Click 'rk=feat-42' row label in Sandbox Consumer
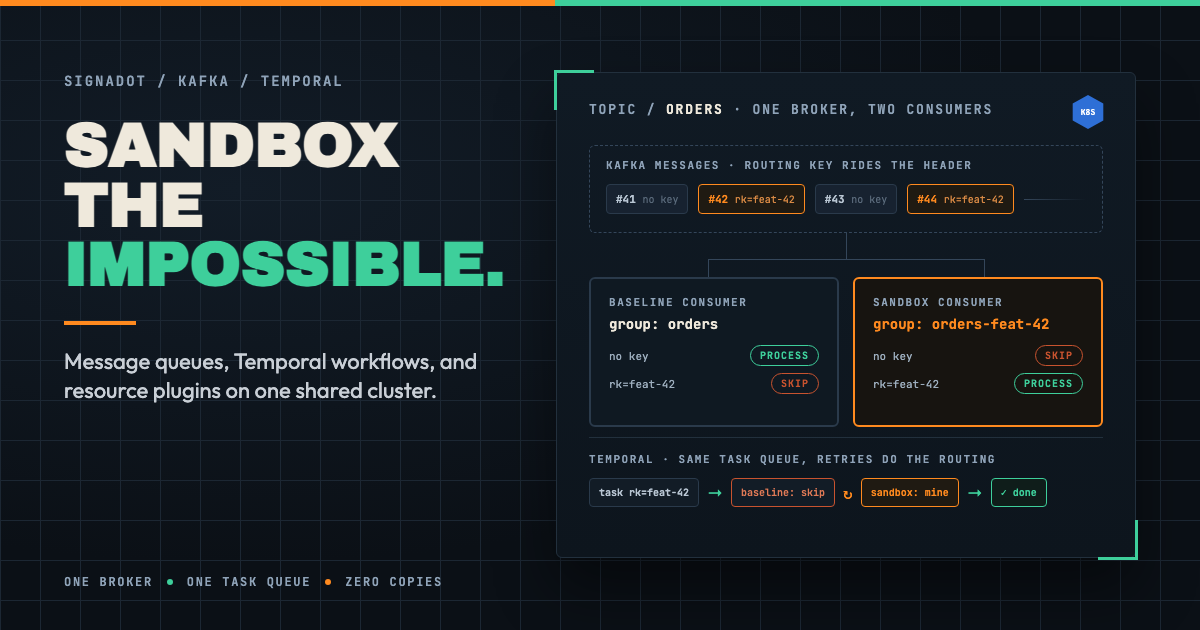Viewport: 1200px width, 630px height. tap(906, 384)
